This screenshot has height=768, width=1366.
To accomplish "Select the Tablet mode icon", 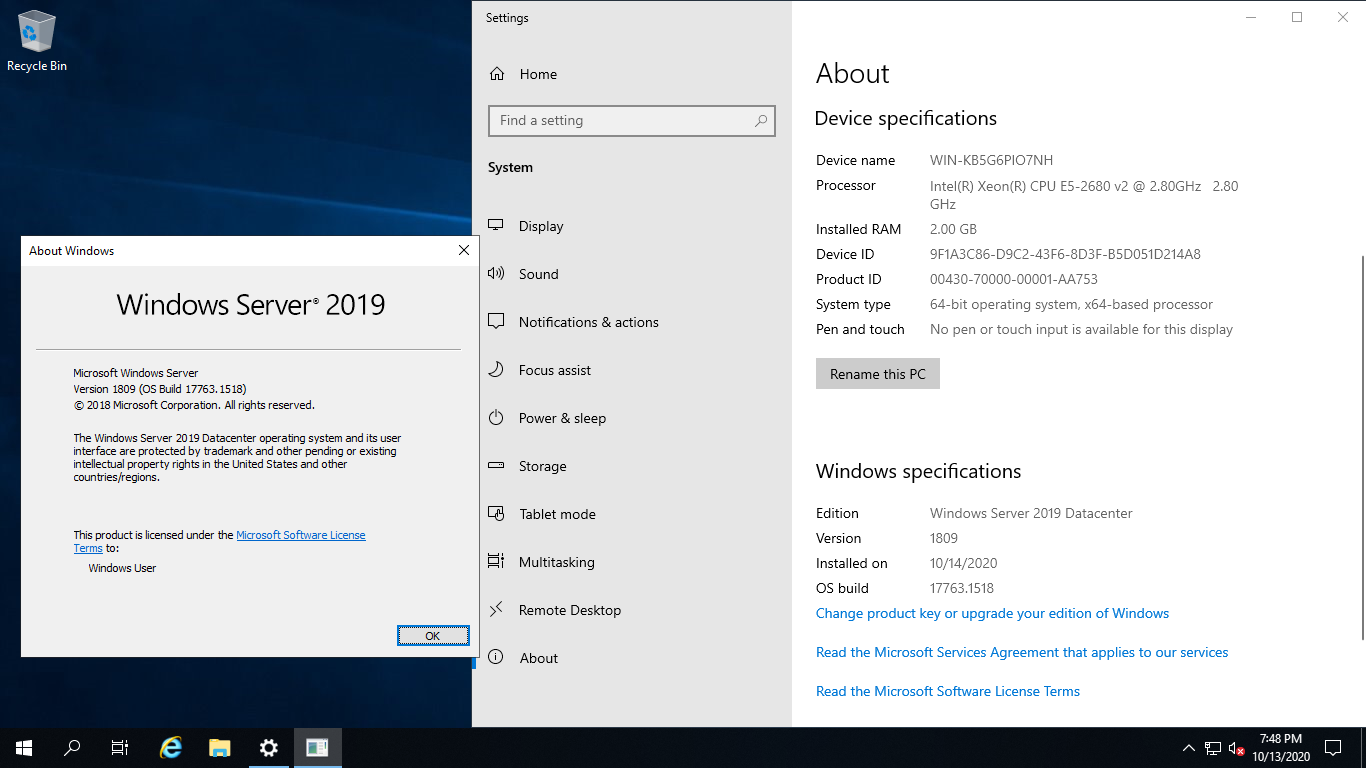I will 496,514.
